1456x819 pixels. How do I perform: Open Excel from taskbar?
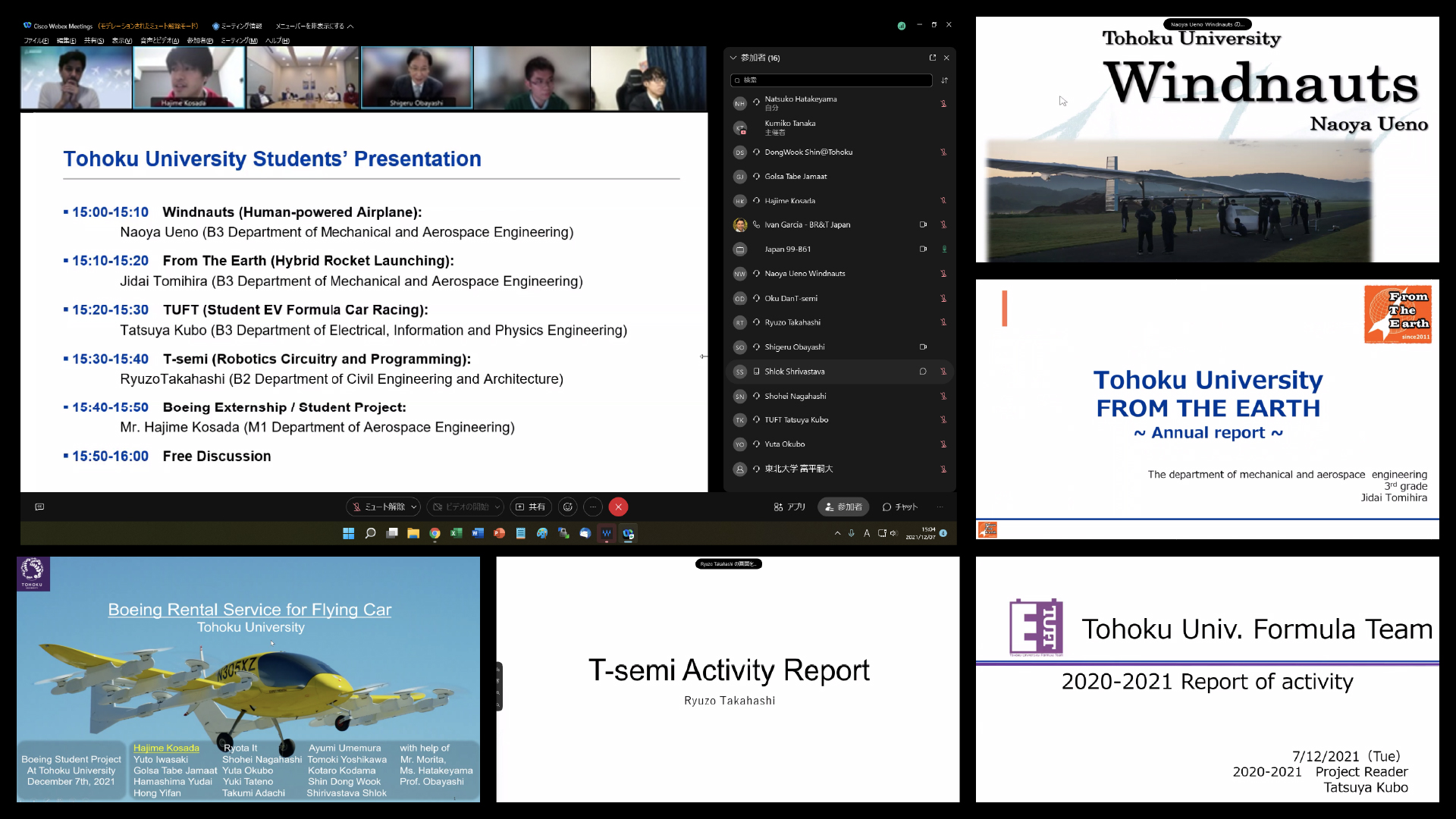point(456,533)
